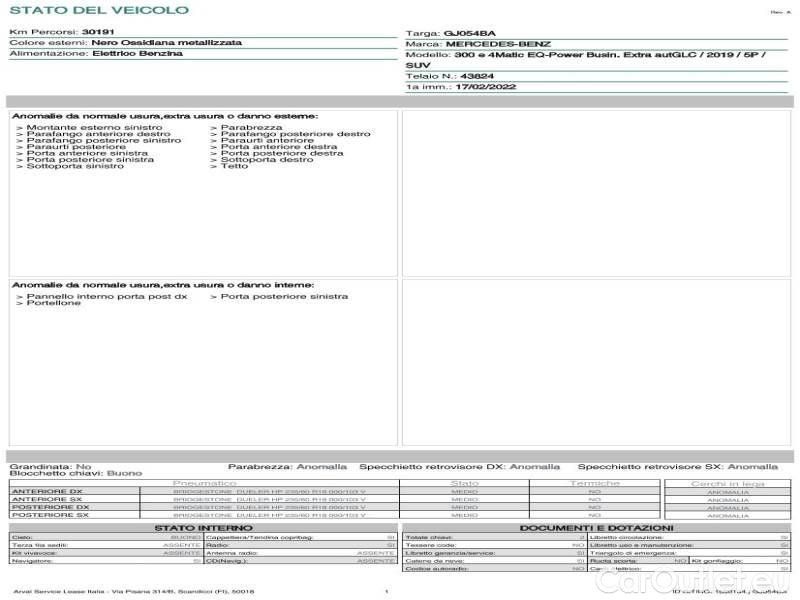The height and width of the screenshot is (600, 800).
Task: Select the POSTERIORE SX tyre row
Action: [x=49, y=515]
